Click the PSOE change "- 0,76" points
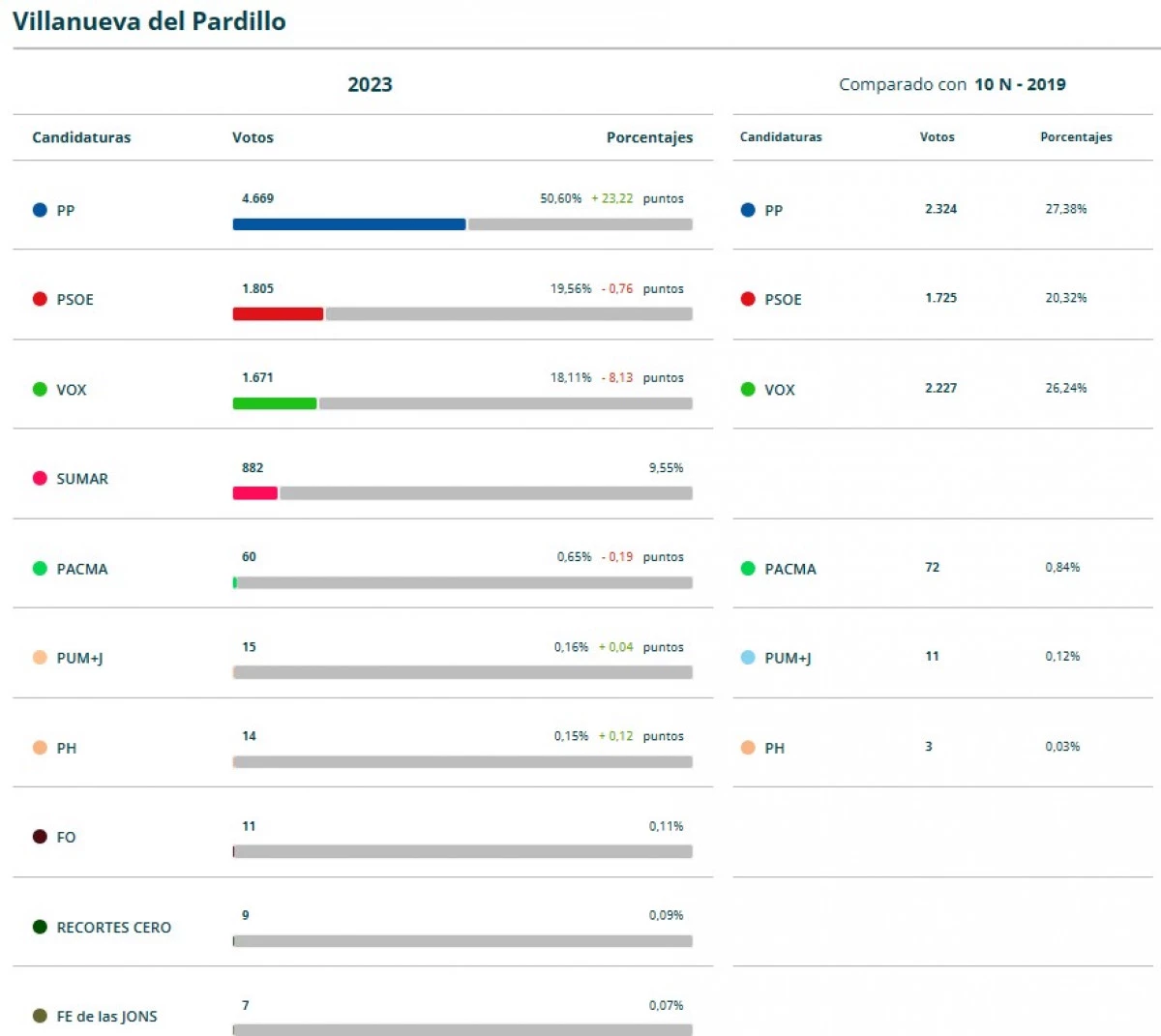Viewport: 1161px width, 1036px height. point(617,288)
